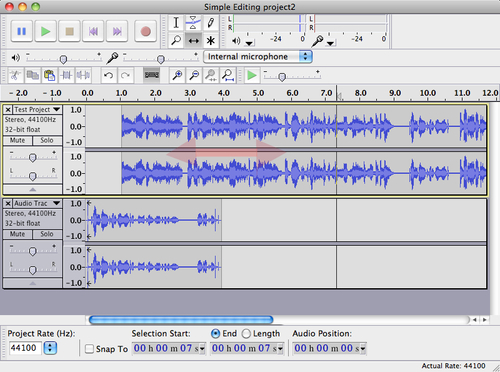Screen dimensions: 500x372
Task: Adjust Test Project track gain slider
Action: [32, 157]
